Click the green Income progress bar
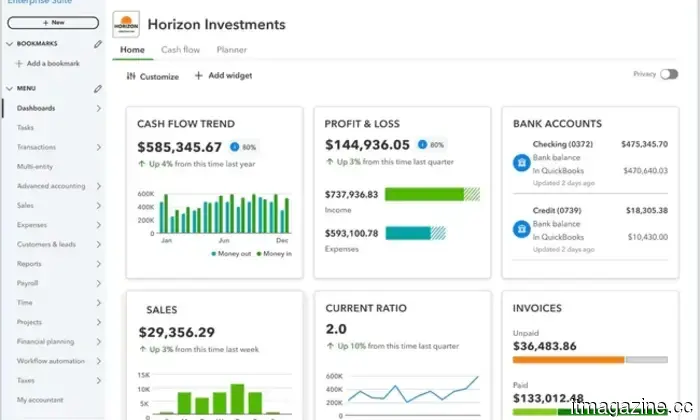700x420 pixels. tap(424, 194)
